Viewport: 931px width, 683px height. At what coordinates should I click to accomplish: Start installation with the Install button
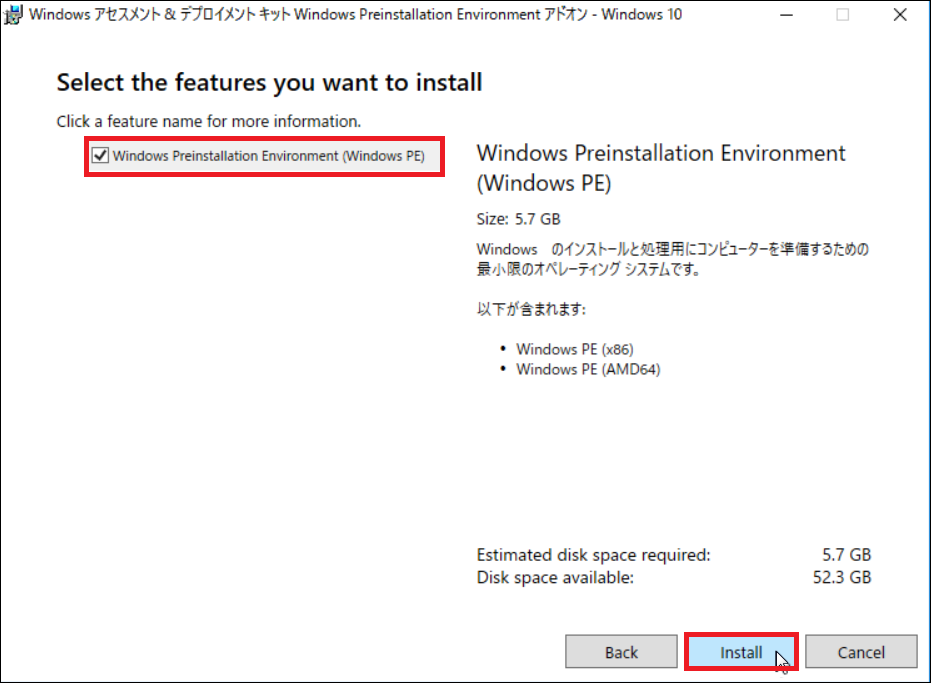click(x=741, y=652)
